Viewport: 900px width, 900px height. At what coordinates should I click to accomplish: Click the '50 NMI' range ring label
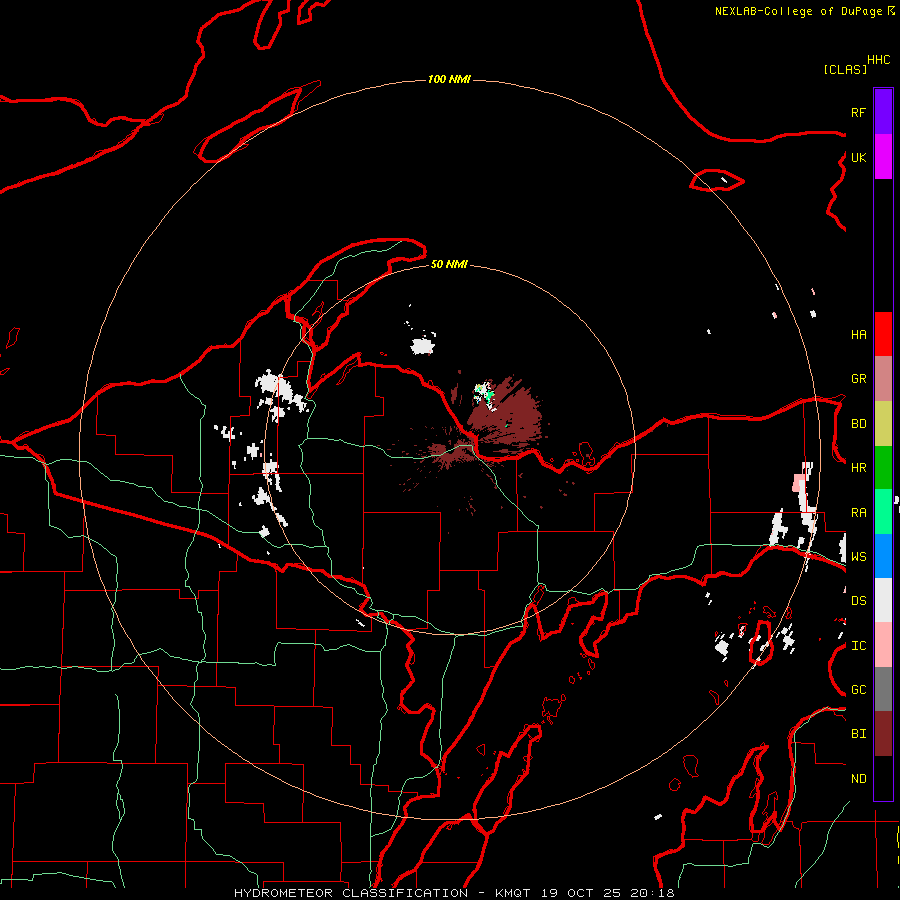(x=449, y=264)
